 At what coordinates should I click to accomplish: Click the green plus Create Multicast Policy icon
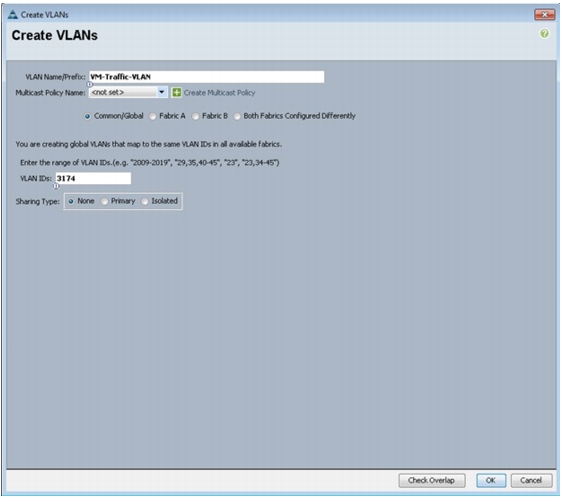tap(176, 92)
